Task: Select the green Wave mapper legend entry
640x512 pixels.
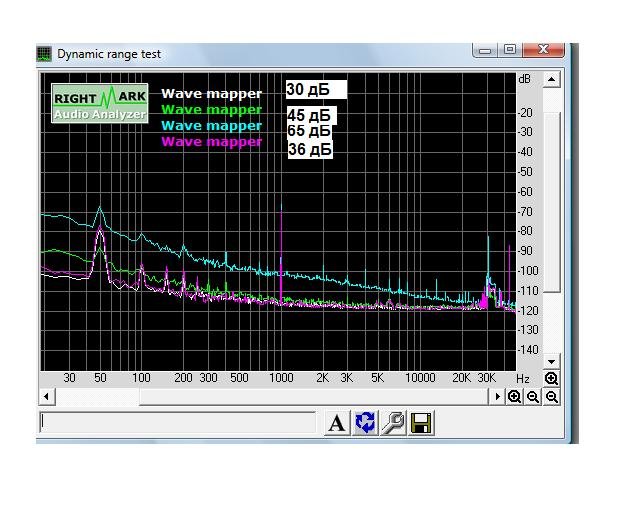Action: pyautogui.click(x=211, y=109)
